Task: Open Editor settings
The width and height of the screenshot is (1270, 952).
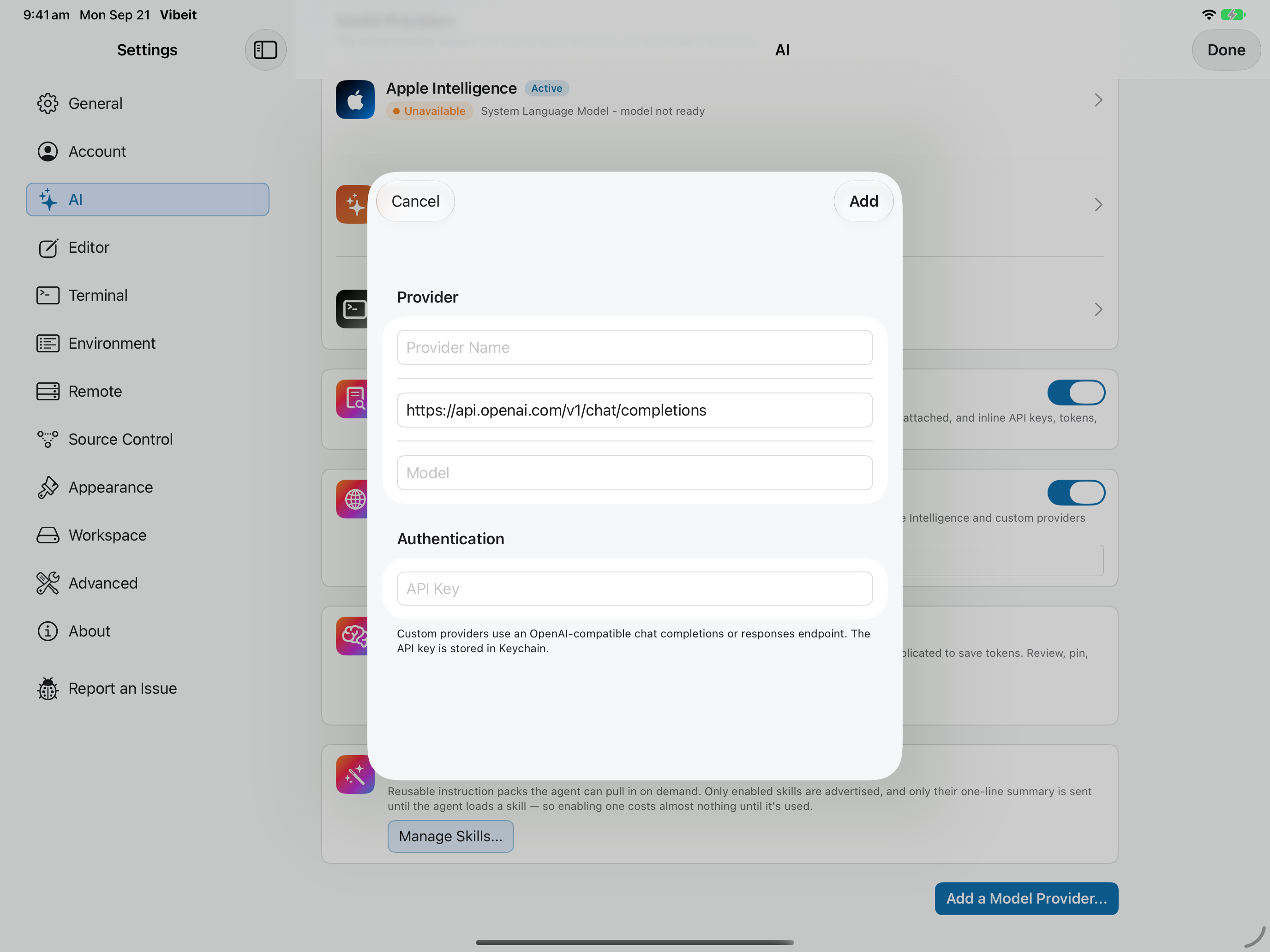Action: (148, 248)
